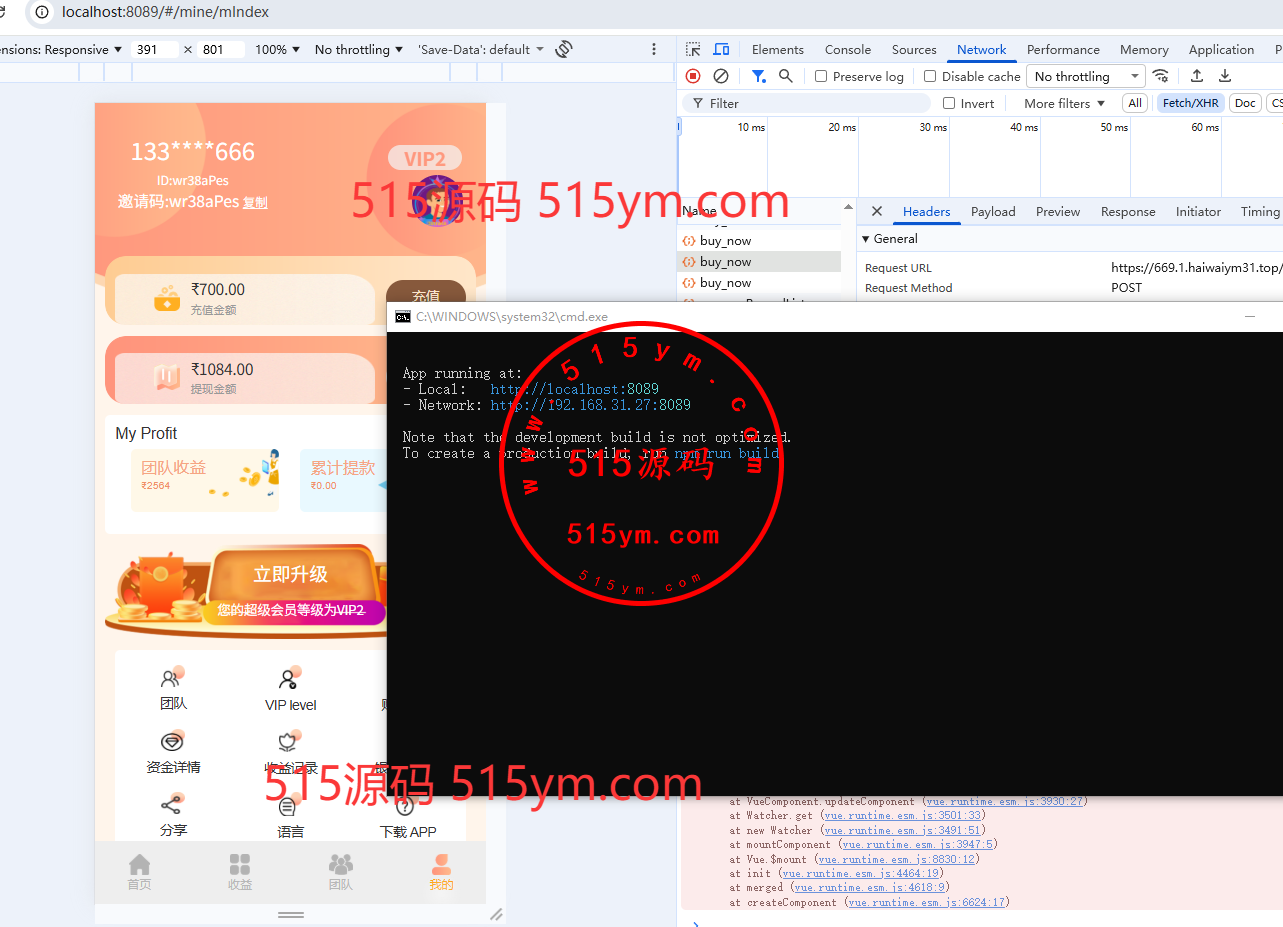Clear the network log

click(x=720, y=76)
